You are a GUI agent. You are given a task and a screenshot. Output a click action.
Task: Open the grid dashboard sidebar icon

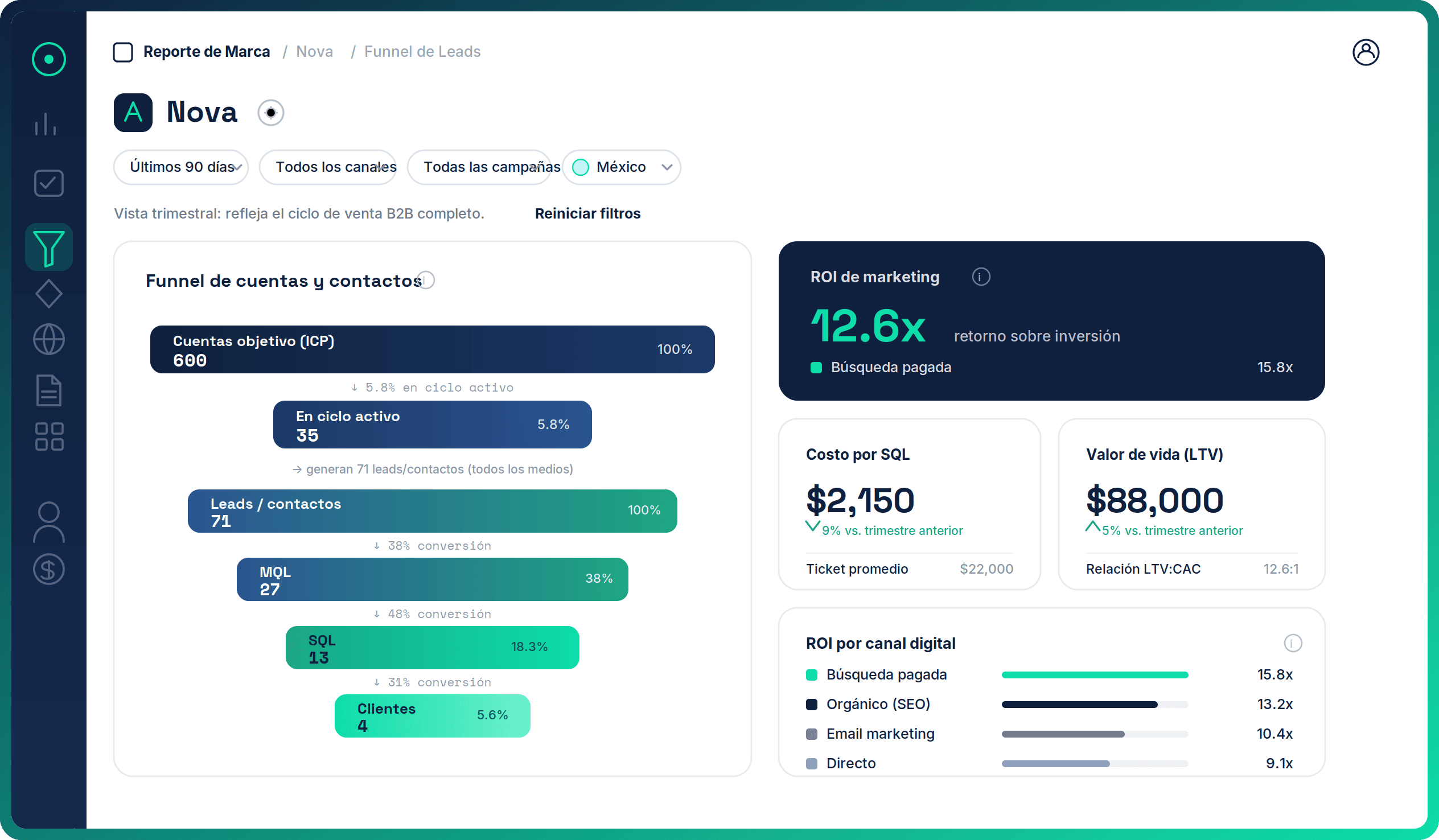click(48, 437)
